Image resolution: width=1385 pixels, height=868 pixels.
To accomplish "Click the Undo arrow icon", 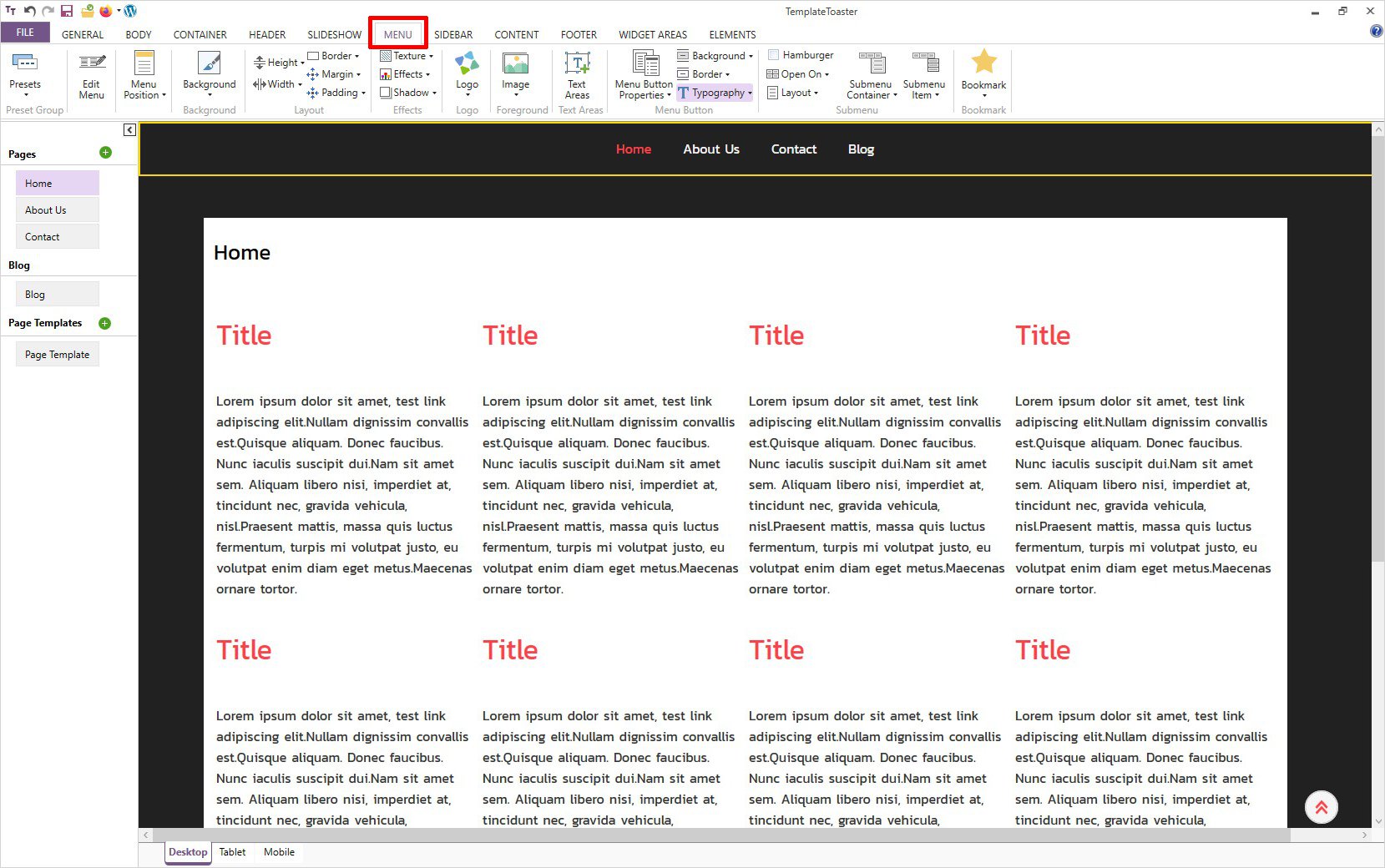I will (x=30, y=11).
